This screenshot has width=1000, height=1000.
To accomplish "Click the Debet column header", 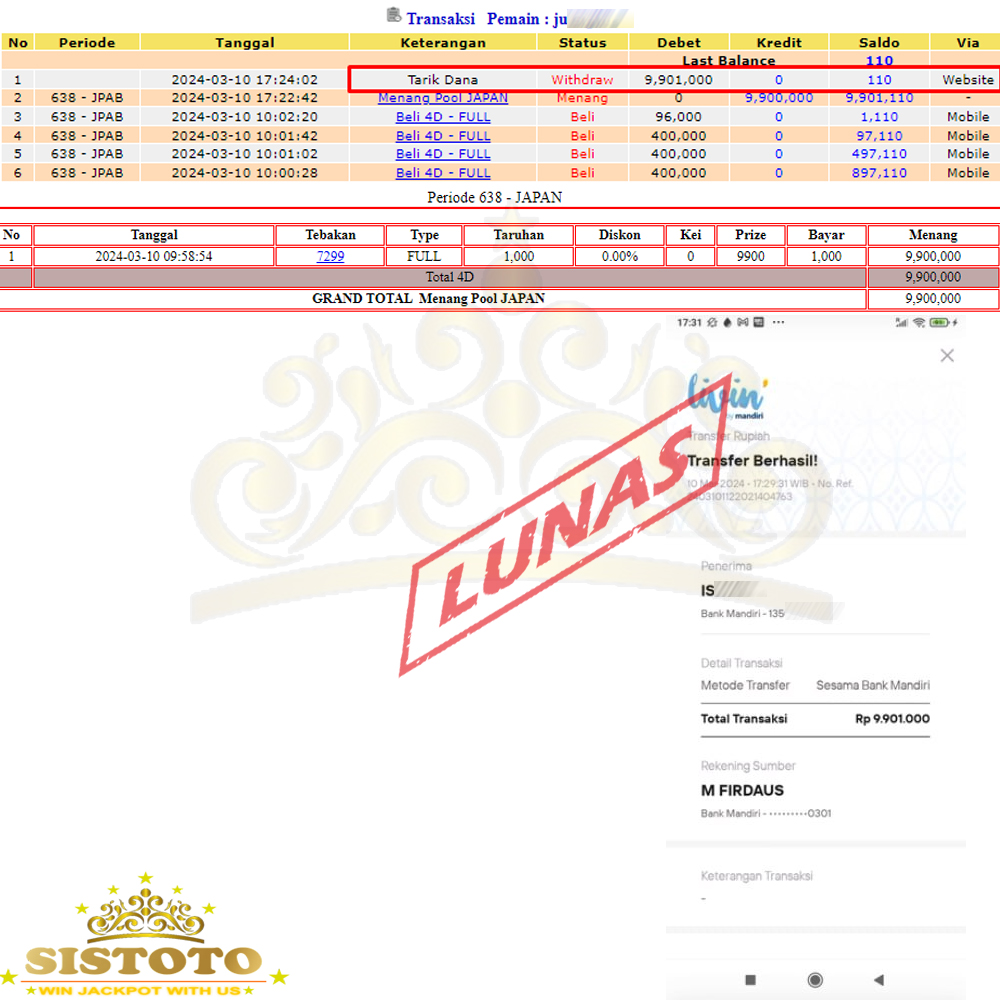I will [x=679, y=43].
